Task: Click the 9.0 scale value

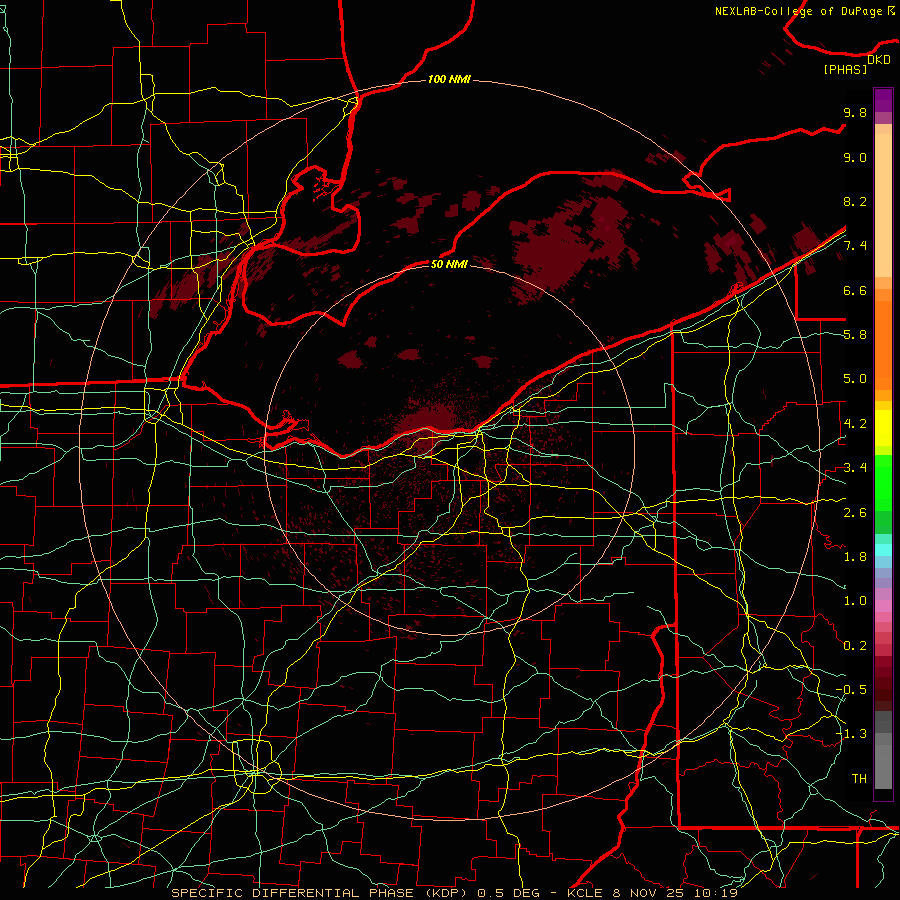Action: pos(855,157)
